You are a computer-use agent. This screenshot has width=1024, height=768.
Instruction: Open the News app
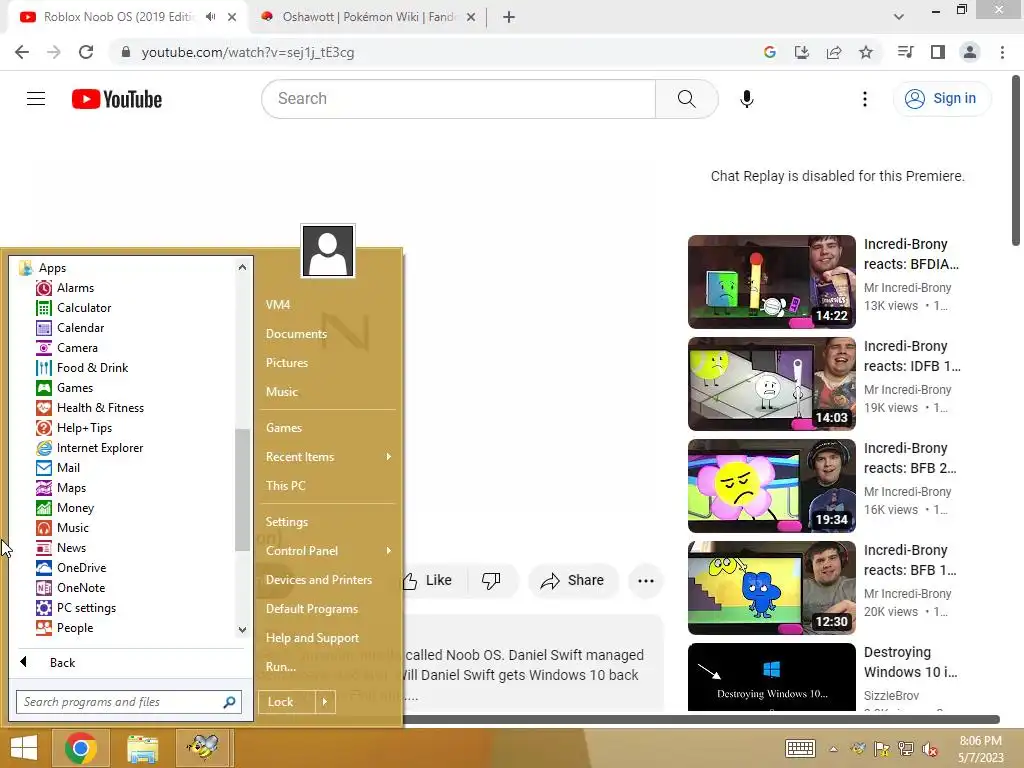(61, 548)
